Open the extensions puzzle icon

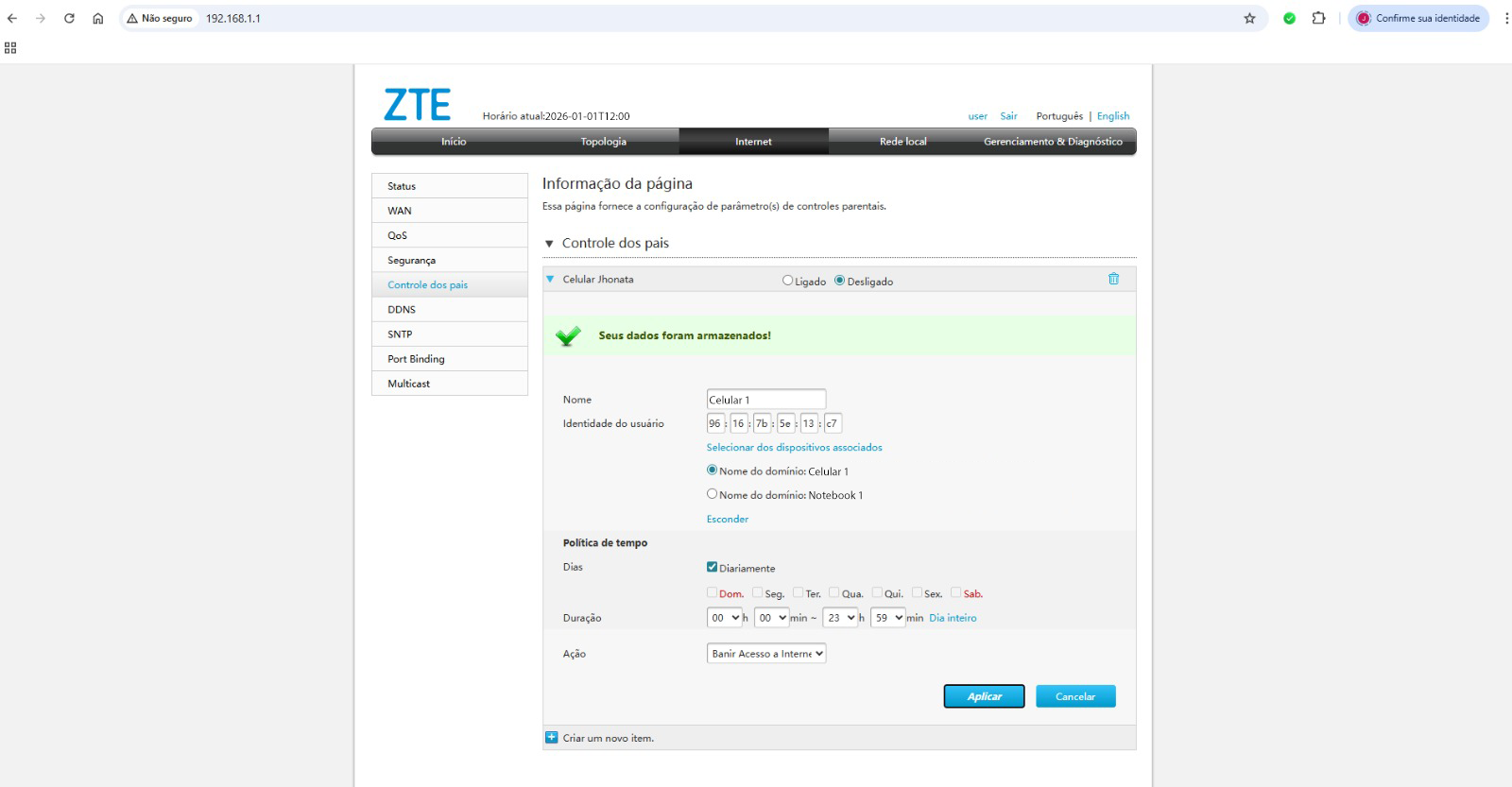click(1318, 18)
